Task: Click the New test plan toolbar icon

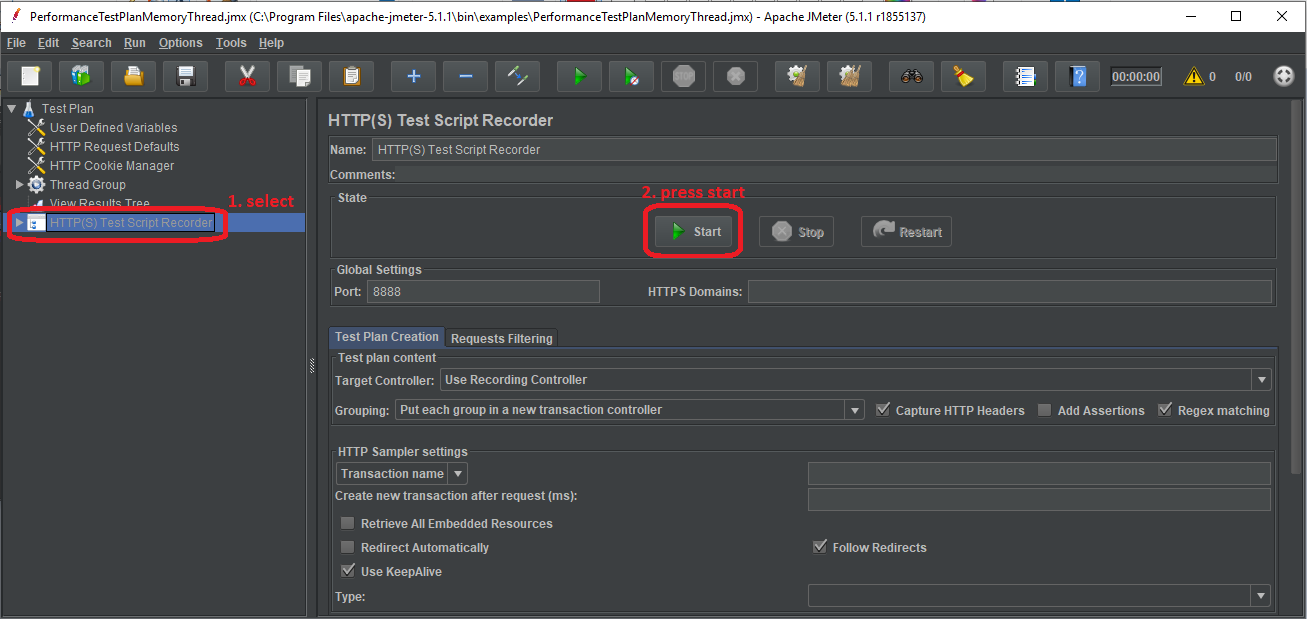Action: coord(30,76)
